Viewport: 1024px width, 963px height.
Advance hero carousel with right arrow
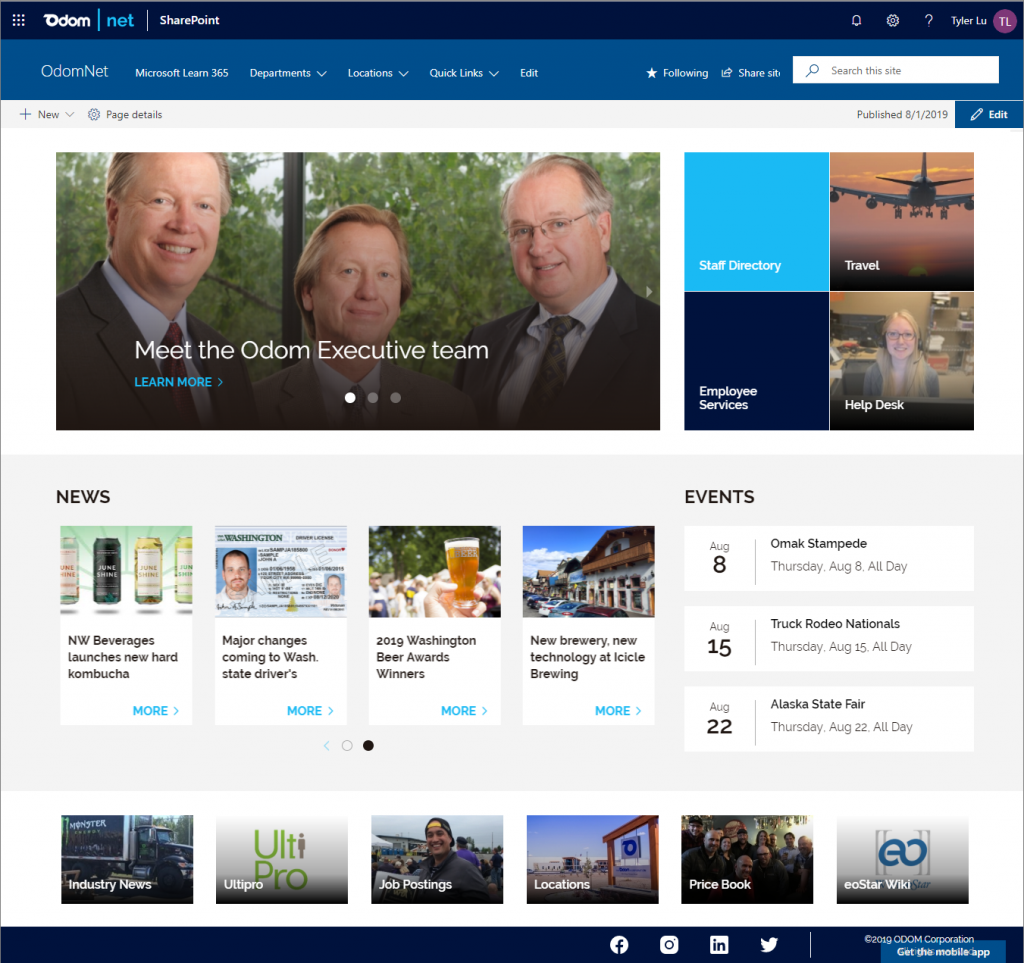[x=648, y=292]
